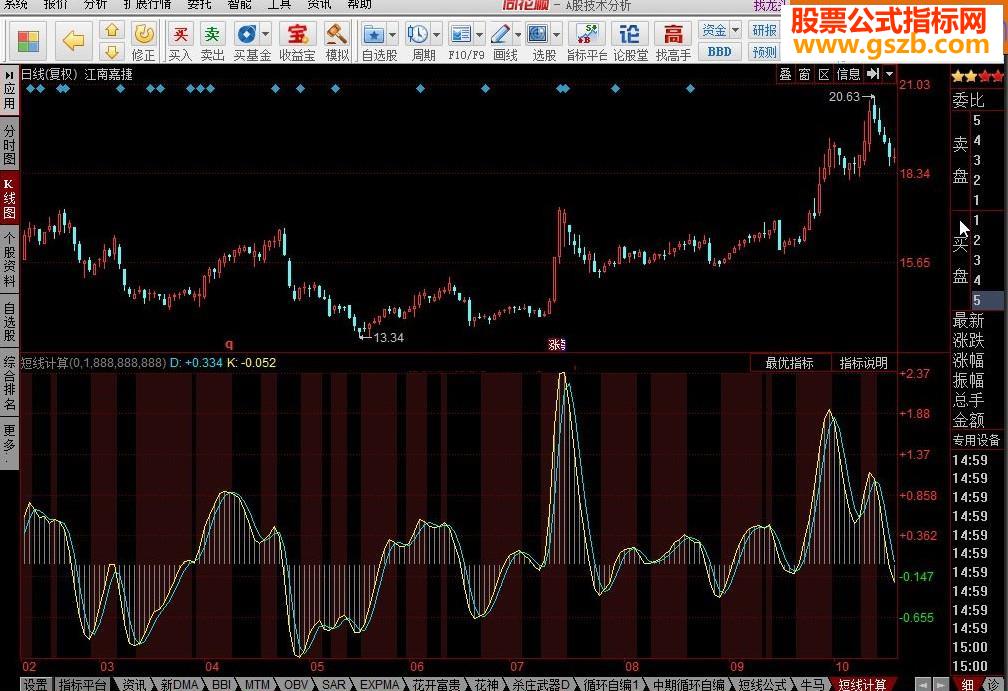
Task: Click the 应用 sidebar toggle
Action: pos(9,90)
